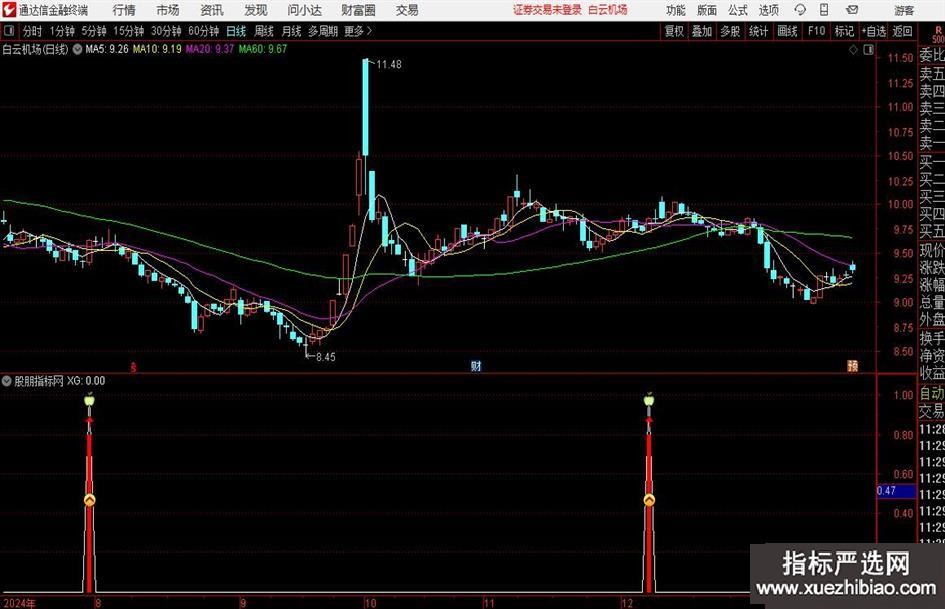945x609 pixels.
Task: Switch to 月线 monthly period
Action: pos(291,31)
